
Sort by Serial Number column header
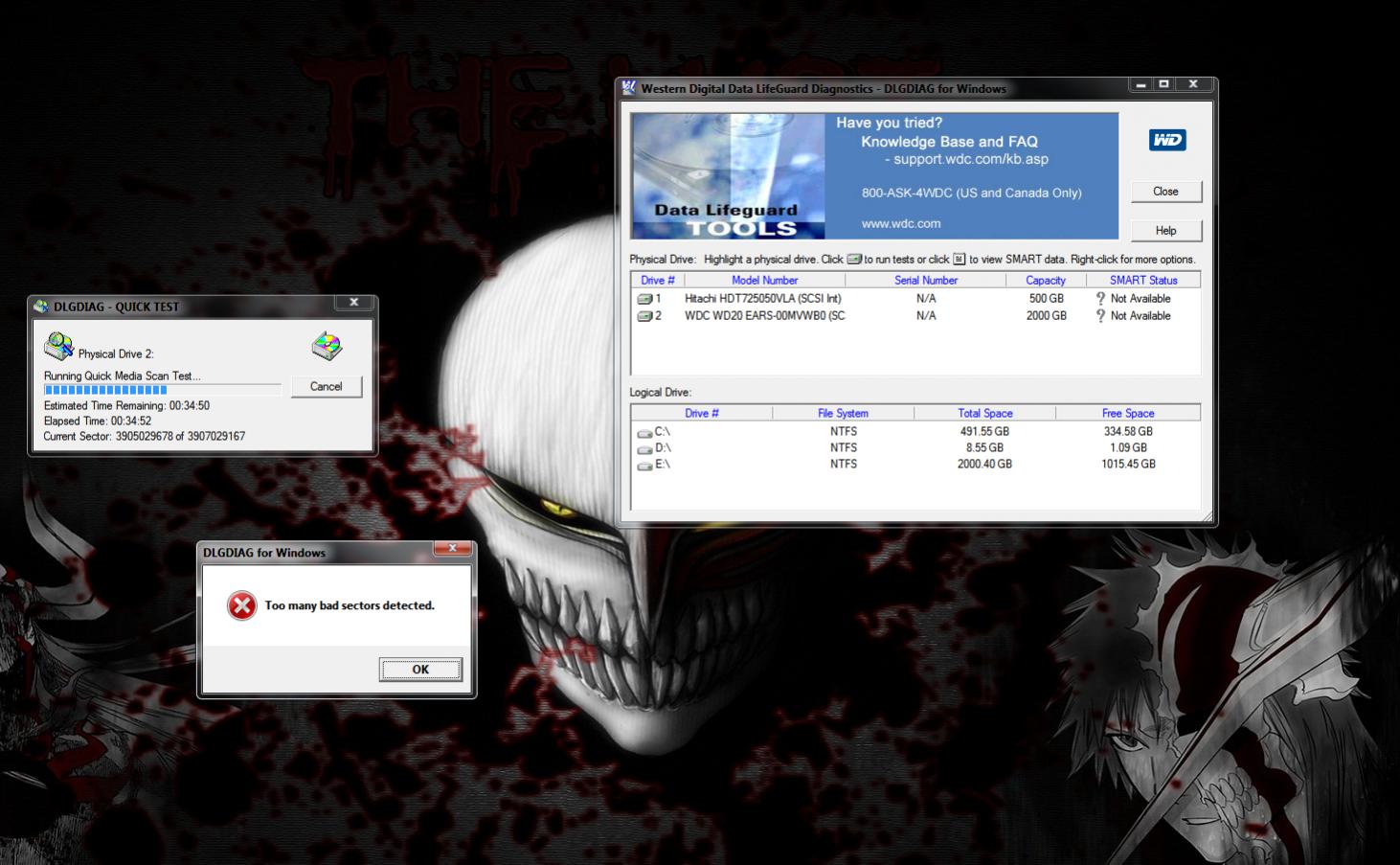point(926,281)
